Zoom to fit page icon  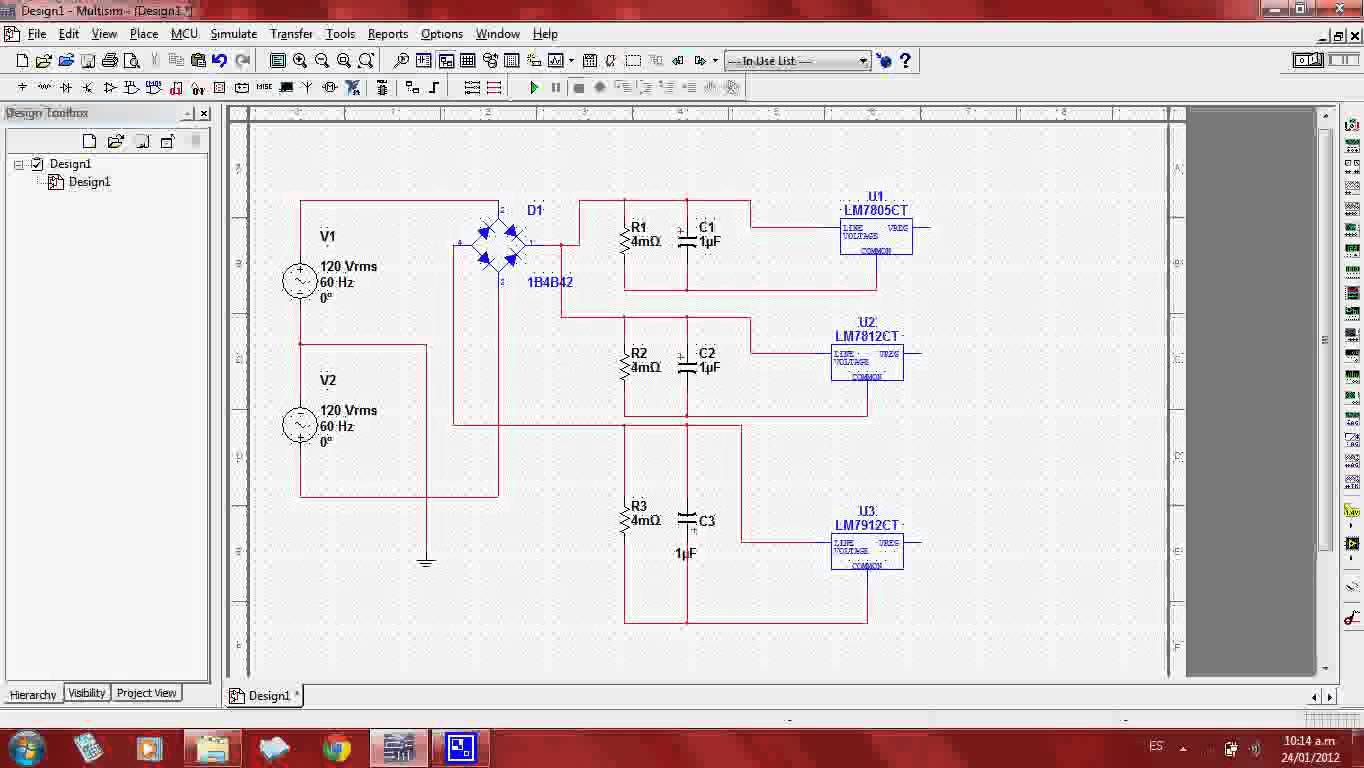pos(366,61)
